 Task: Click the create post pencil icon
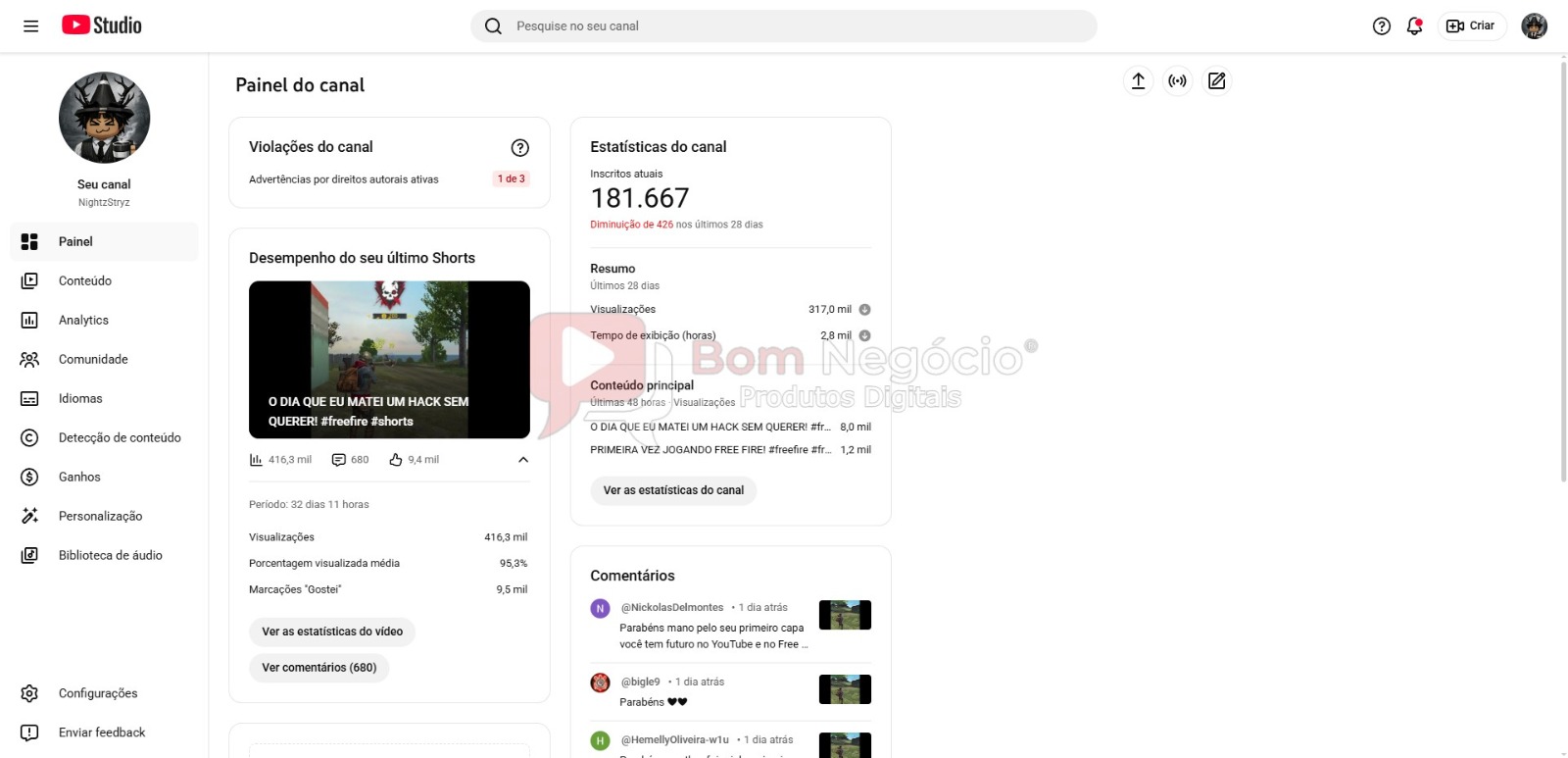[1216, 81]
